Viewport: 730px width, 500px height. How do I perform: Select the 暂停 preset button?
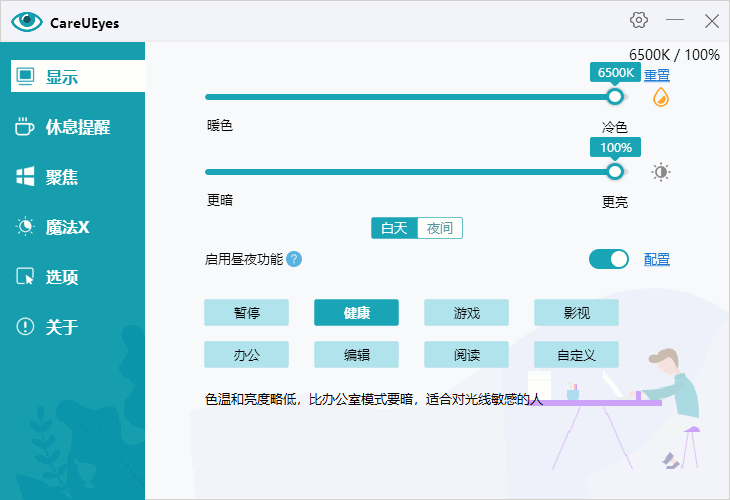point(246,312)
